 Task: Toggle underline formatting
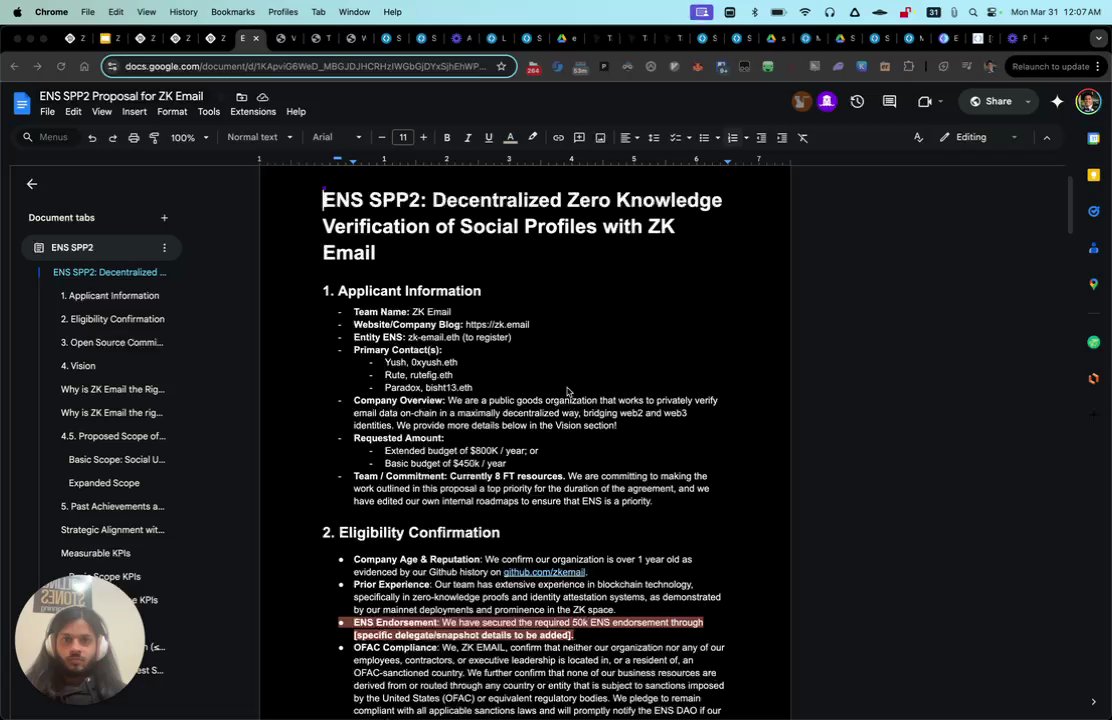coord(489,138)
